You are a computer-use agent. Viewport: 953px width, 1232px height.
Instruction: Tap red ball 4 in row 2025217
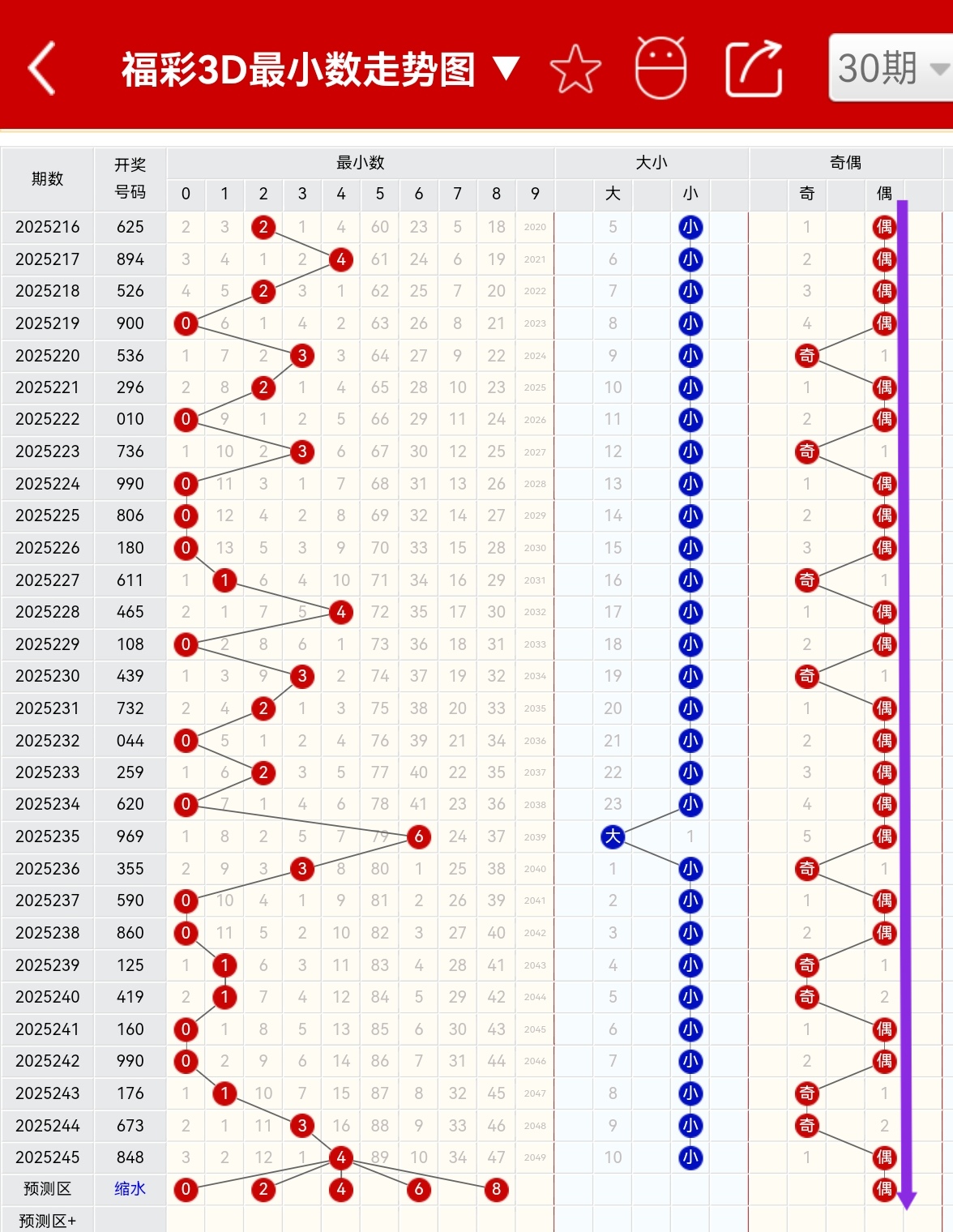(341, 259)
